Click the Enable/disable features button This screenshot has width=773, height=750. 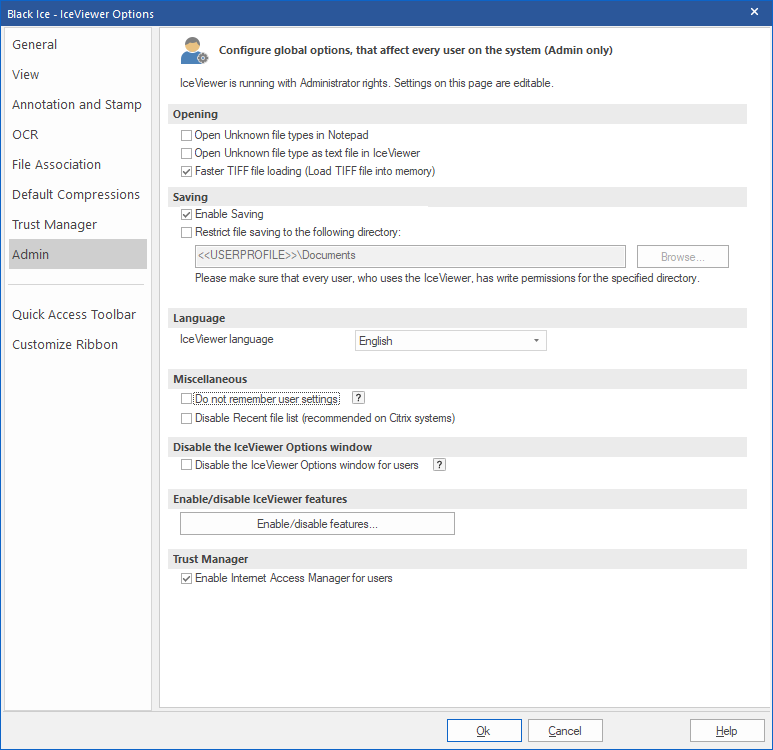317,524
